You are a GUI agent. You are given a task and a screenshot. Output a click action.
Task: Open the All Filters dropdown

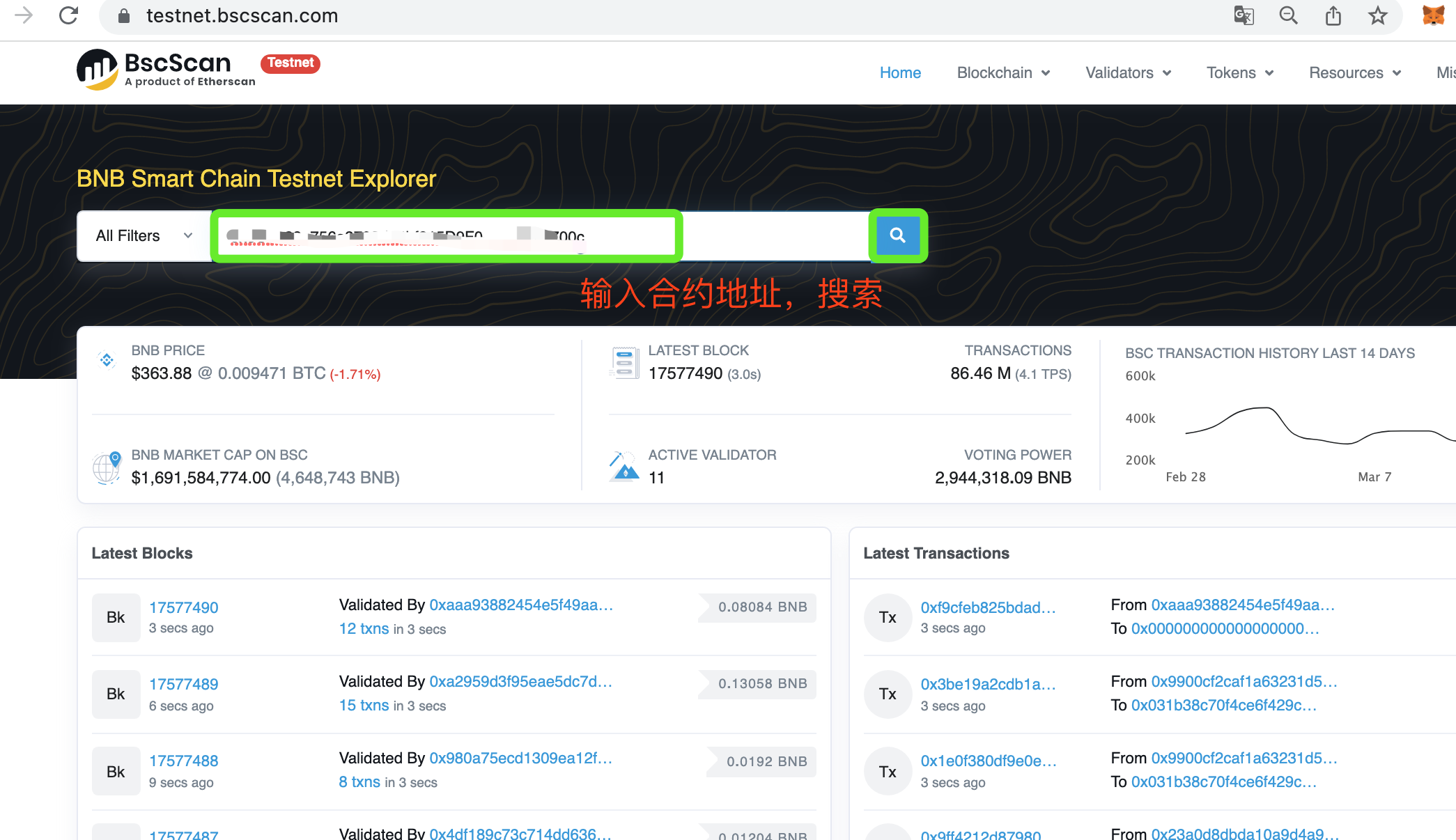click(144, 235)
